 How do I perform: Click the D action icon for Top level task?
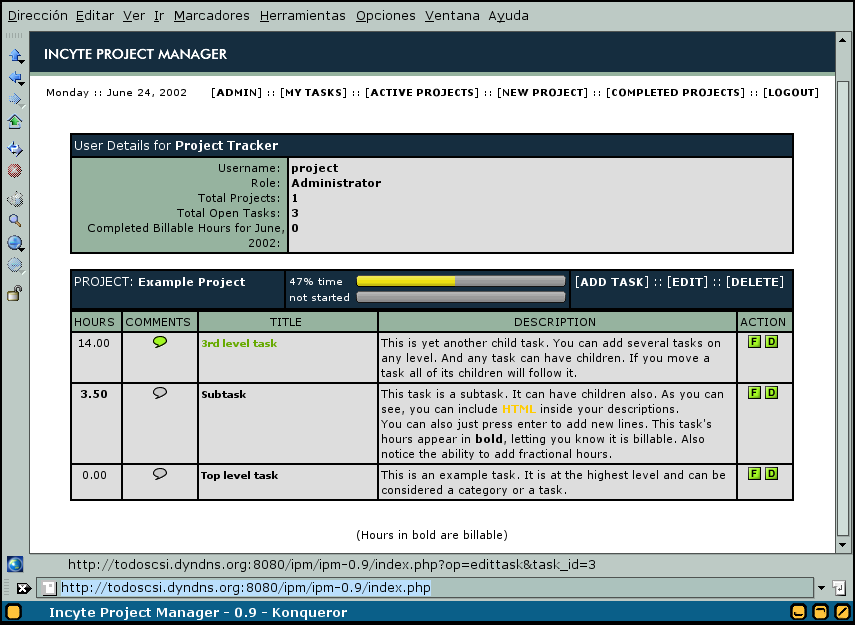pyautogui.click(x=772, y=473)
